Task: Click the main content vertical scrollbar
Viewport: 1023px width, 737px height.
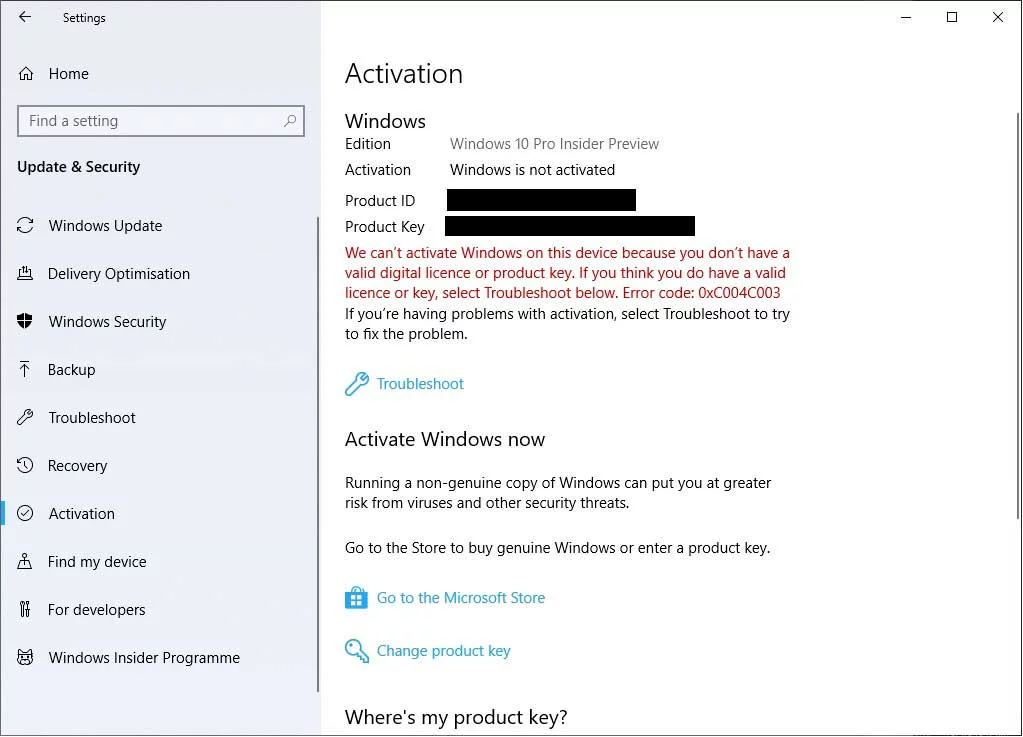Action: point(1018,316)
